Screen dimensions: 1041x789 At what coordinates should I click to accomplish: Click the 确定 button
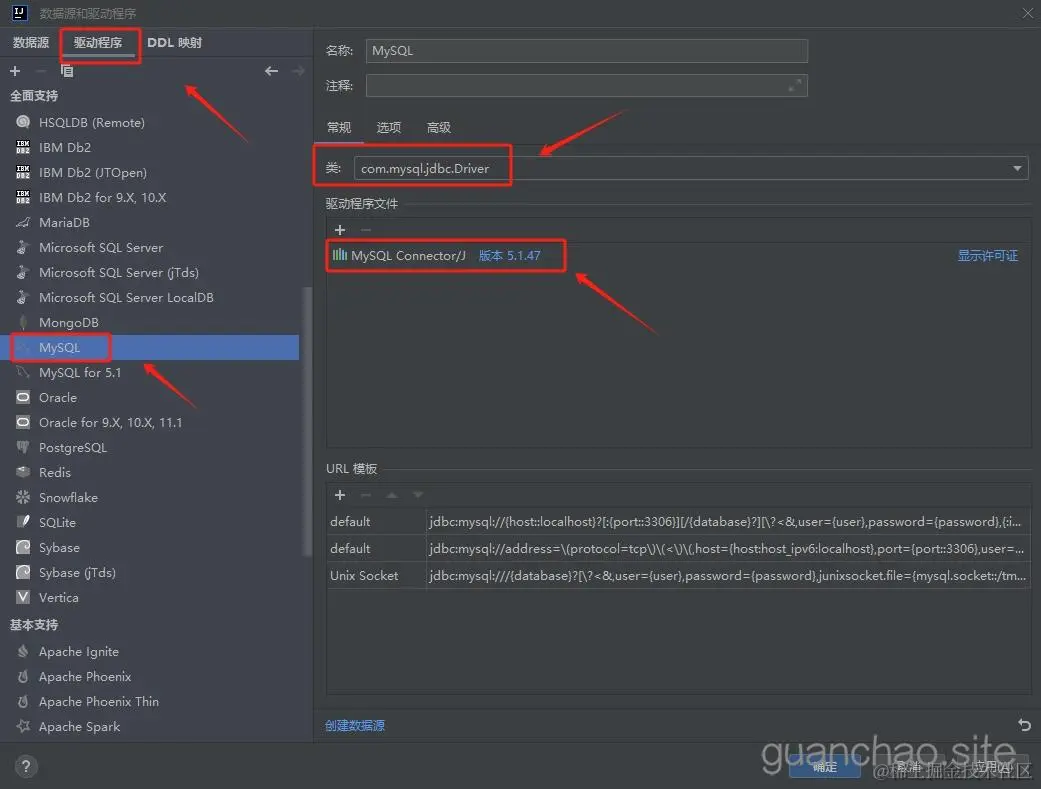[825, 767]
